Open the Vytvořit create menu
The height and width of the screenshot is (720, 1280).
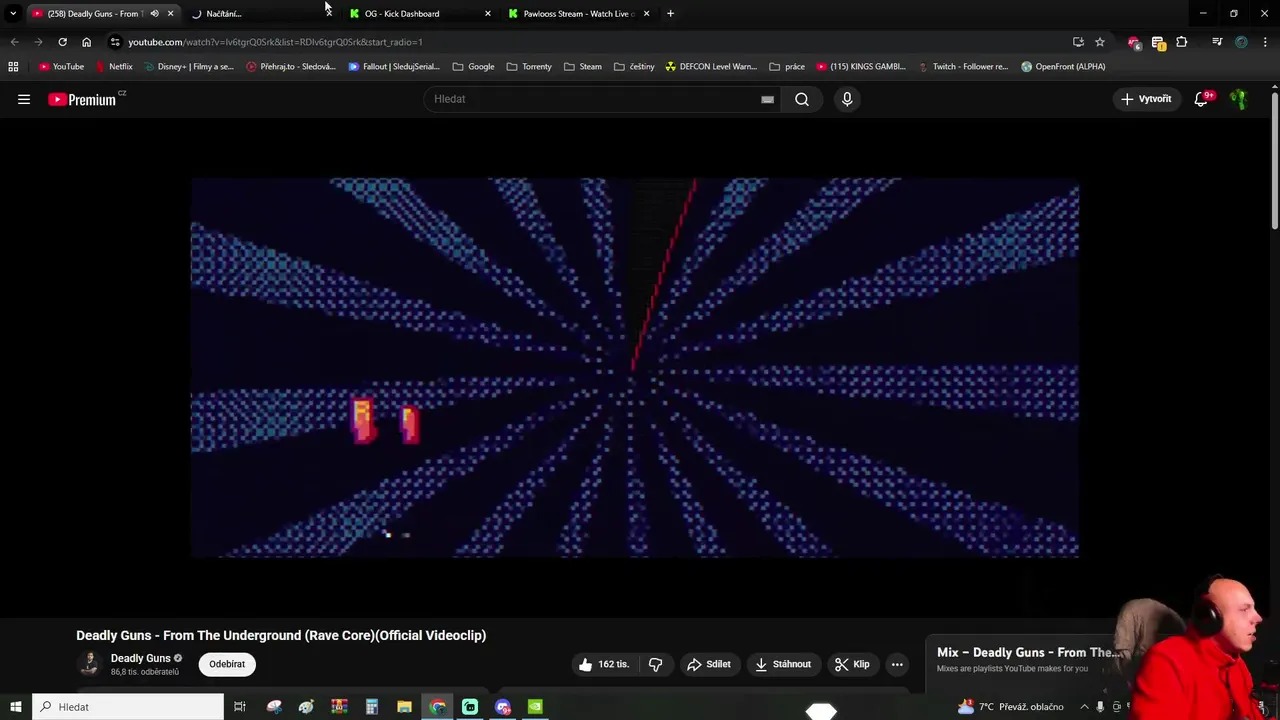[1146, 99]
